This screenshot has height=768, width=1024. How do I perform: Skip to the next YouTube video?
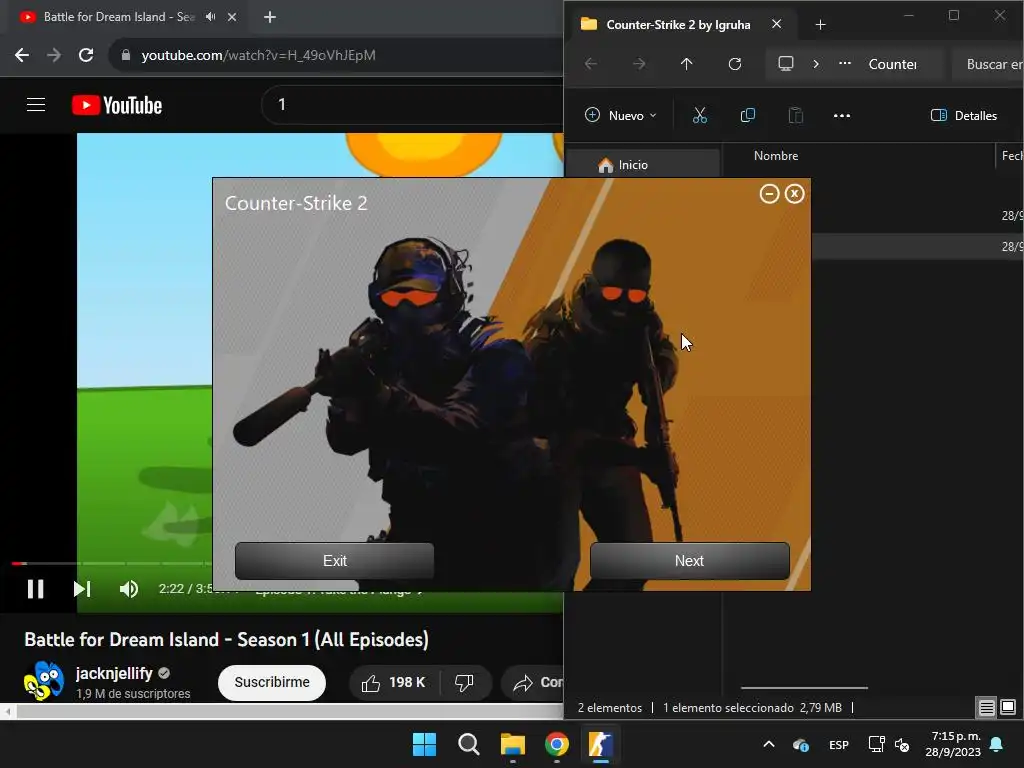pos(82,589)
